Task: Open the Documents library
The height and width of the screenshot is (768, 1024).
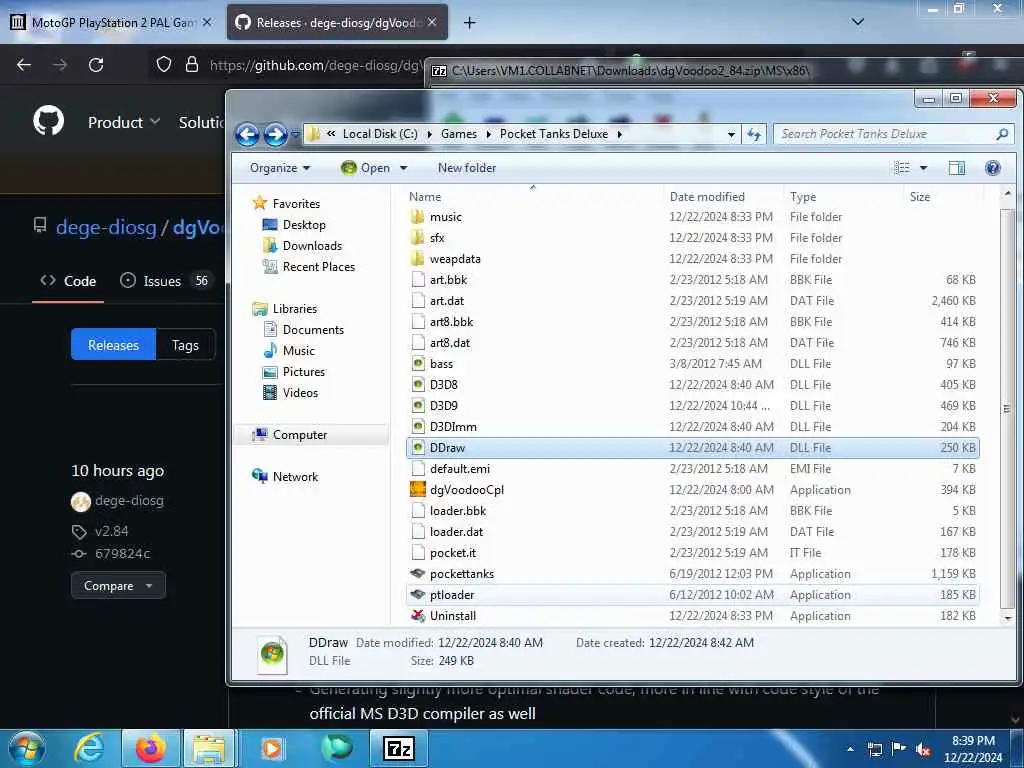Action: tap(313, 330)
